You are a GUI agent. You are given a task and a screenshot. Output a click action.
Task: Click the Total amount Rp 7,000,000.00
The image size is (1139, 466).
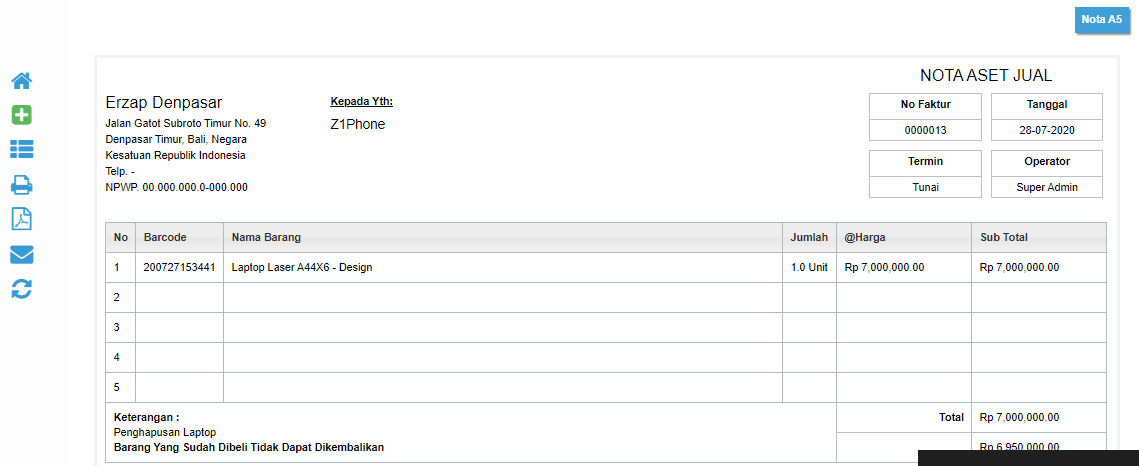pyautogui.click(x=1019, y=417)
